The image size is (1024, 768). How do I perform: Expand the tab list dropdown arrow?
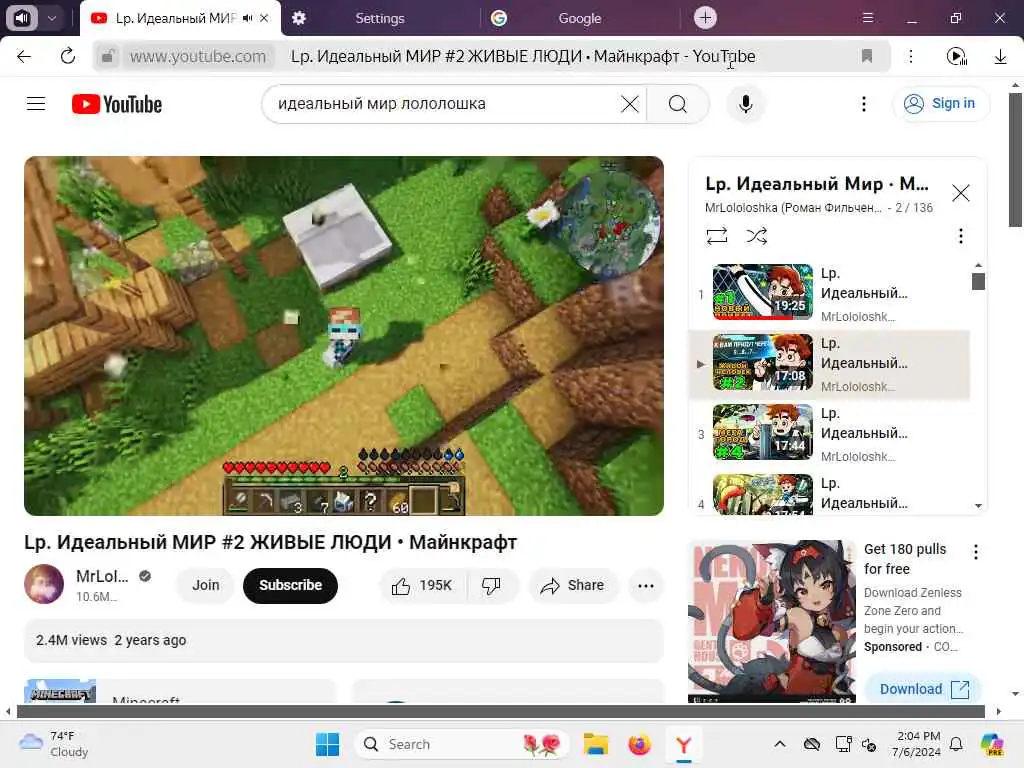click(52, 18)
